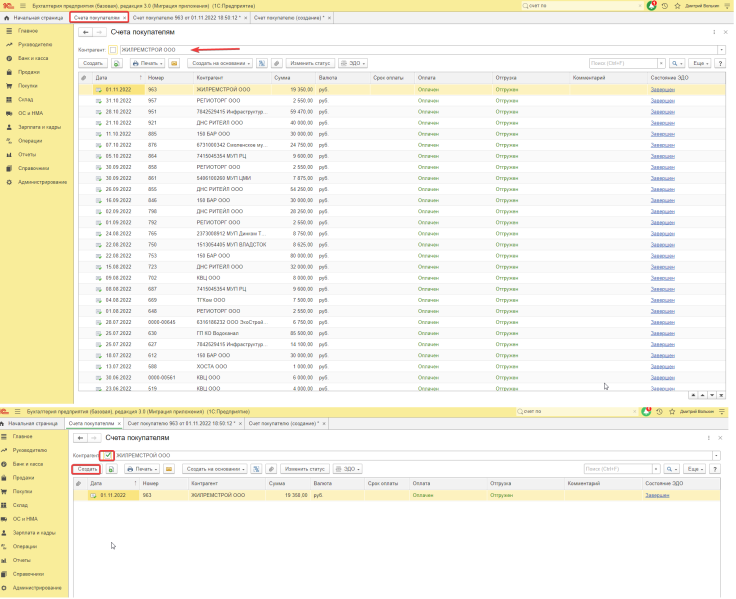Open Администрирование section in bottom sidebar

[x=37, y=588]
